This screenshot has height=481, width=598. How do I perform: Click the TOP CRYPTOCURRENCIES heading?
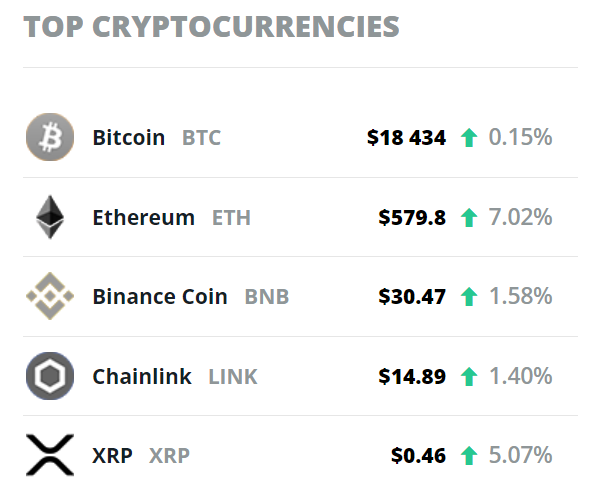[x=212, y=27]
